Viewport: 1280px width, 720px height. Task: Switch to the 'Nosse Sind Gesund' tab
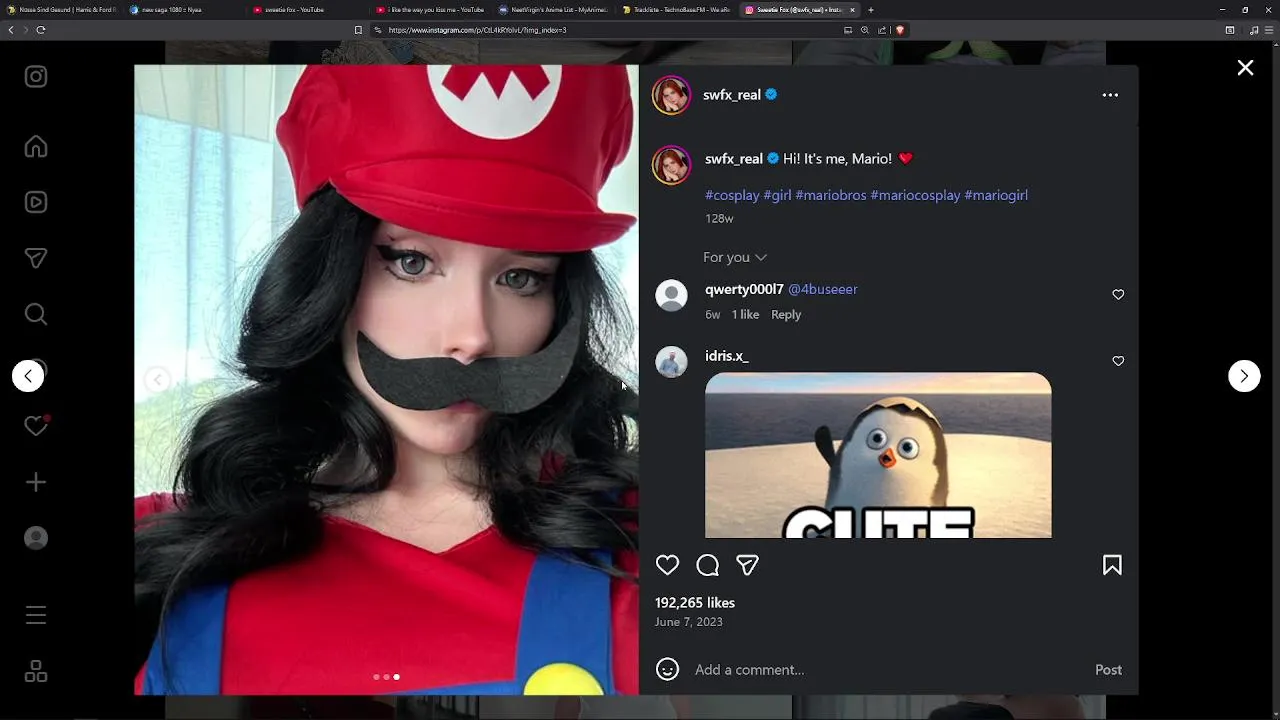tap(60, 10)
